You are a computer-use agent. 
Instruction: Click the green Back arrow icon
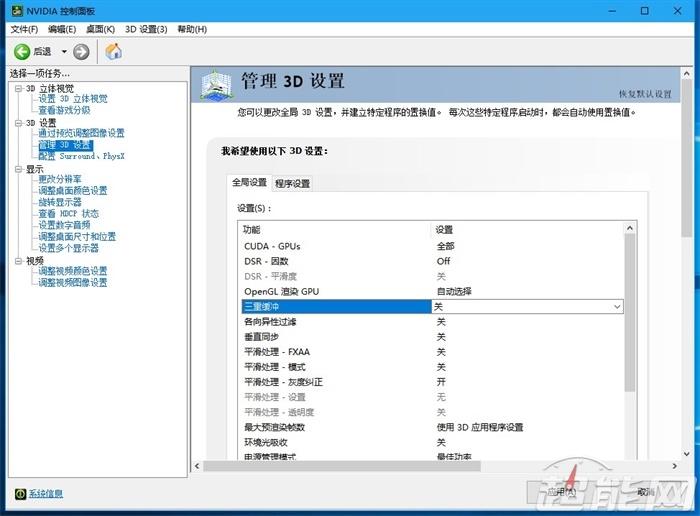click(22, 52)
